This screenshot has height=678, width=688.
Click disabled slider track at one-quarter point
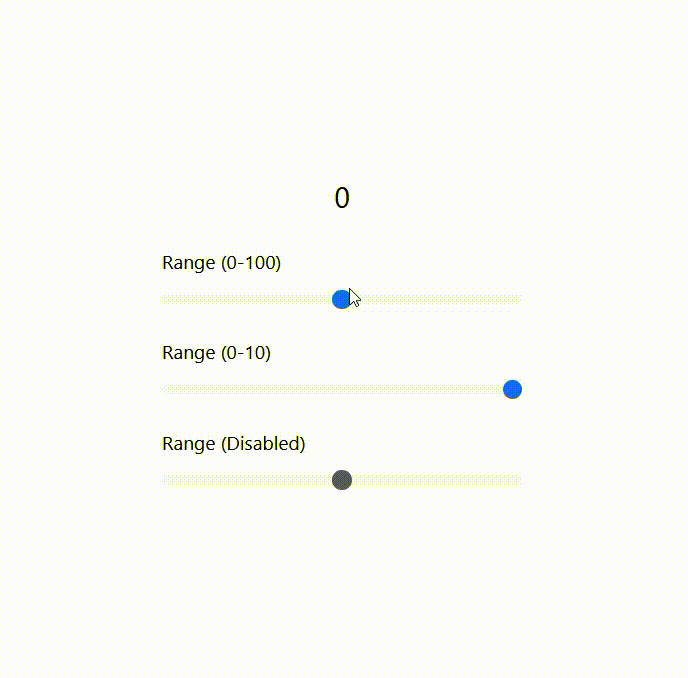click(252, 480)
